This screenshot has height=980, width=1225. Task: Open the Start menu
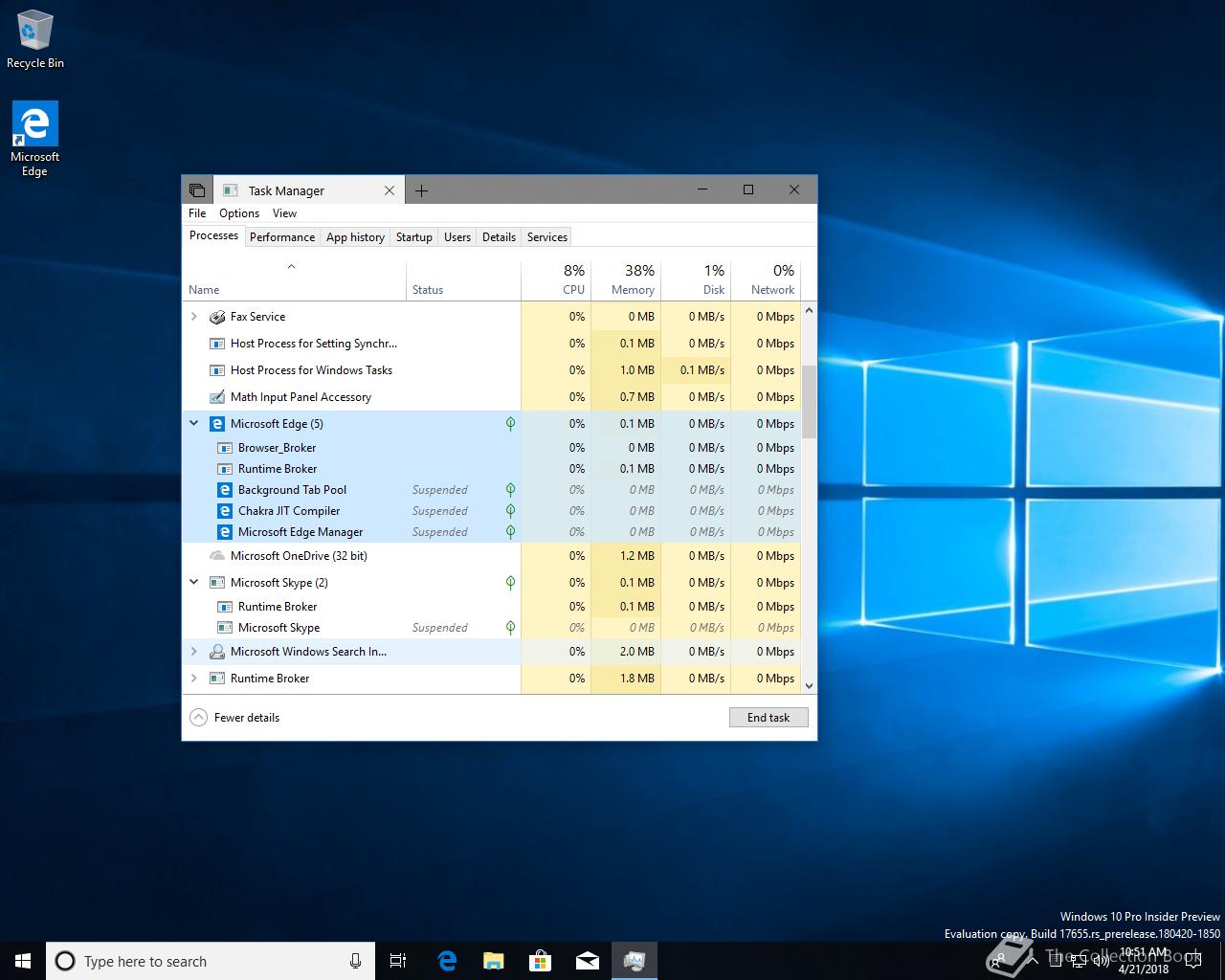[x=23, y=961]
